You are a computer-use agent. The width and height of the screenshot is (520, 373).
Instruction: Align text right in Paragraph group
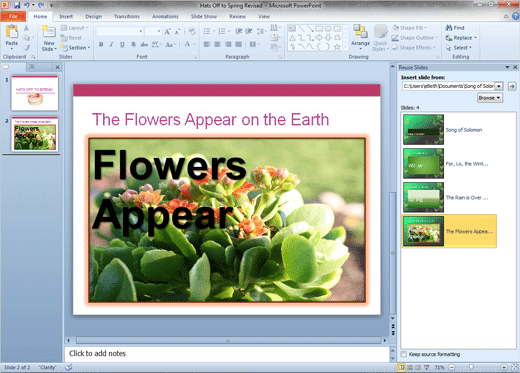click(x=228, y=44)
